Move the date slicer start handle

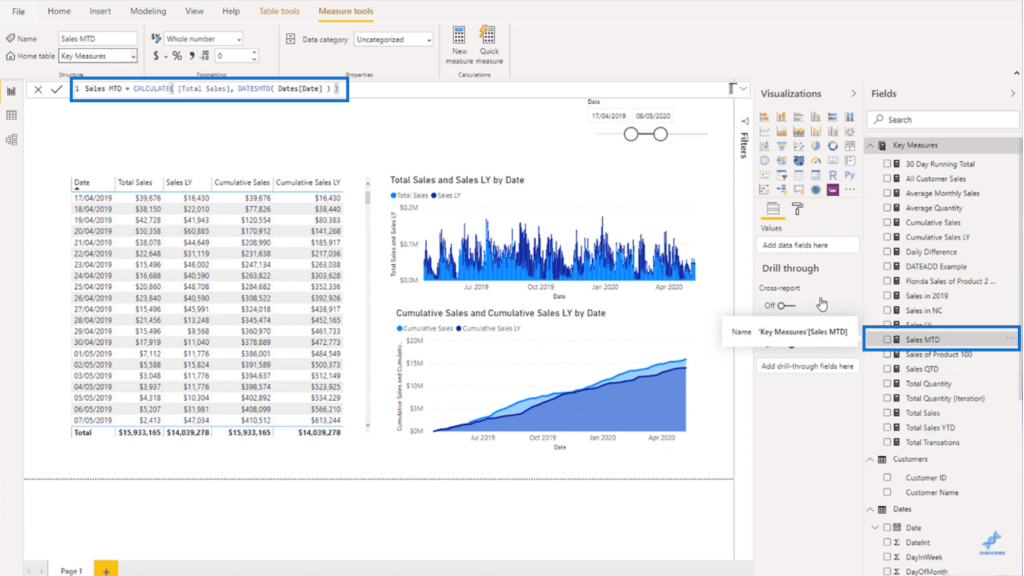pos(631,135)
